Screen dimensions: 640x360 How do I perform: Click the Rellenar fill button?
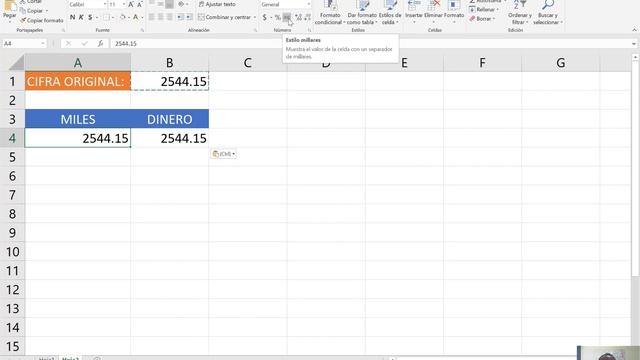pos(484,9)
